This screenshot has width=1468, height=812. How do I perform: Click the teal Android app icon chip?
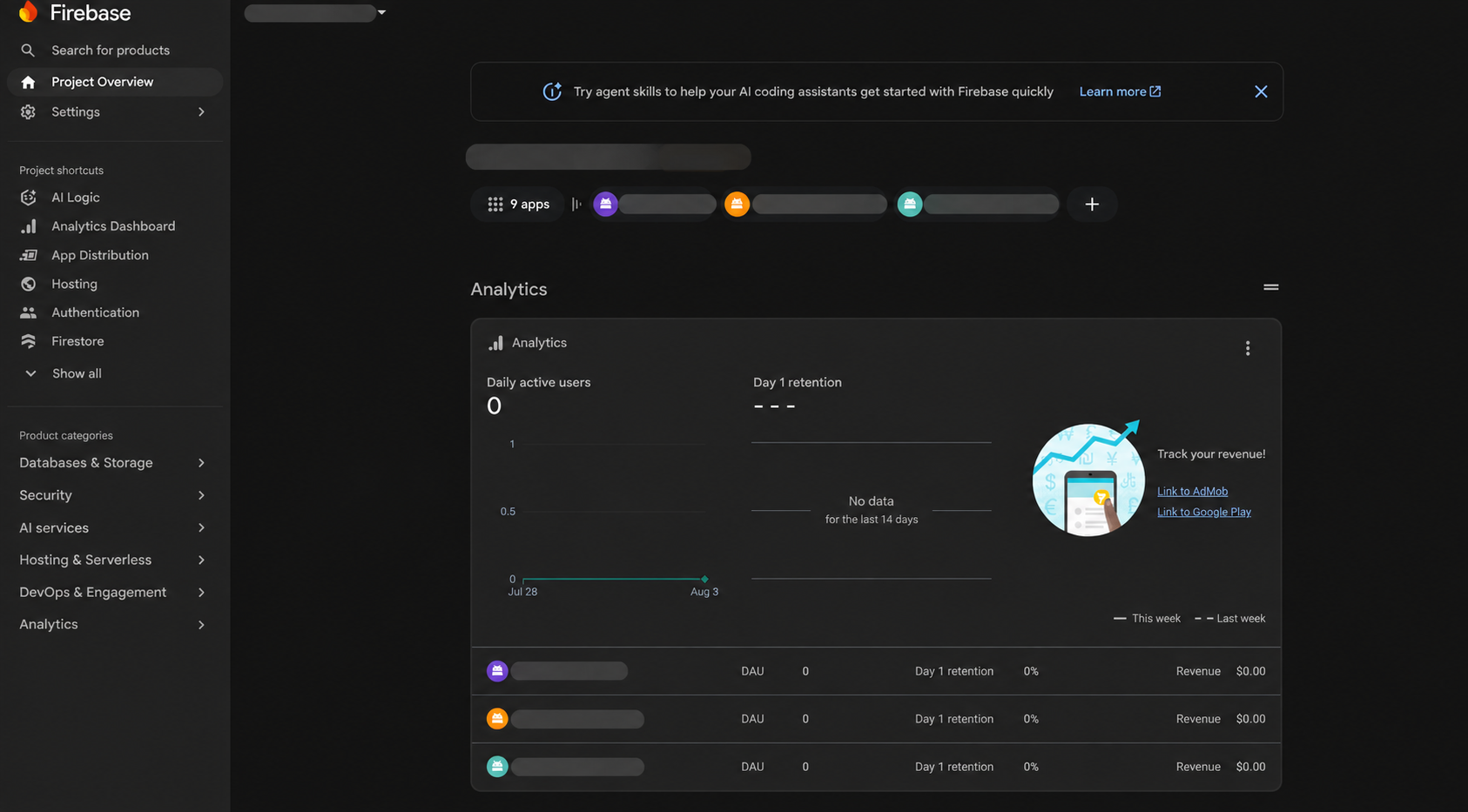(x=910, y=204)
